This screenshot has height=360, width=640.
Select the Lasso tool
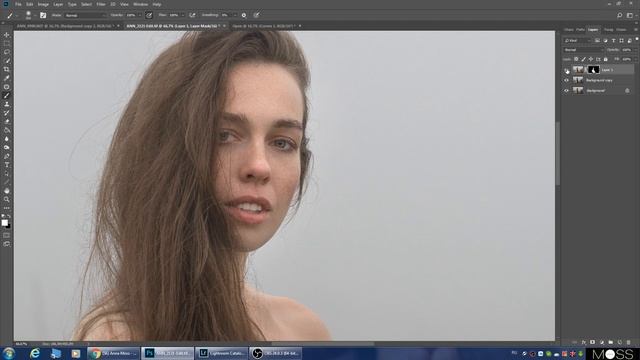[x=7, y=52]
